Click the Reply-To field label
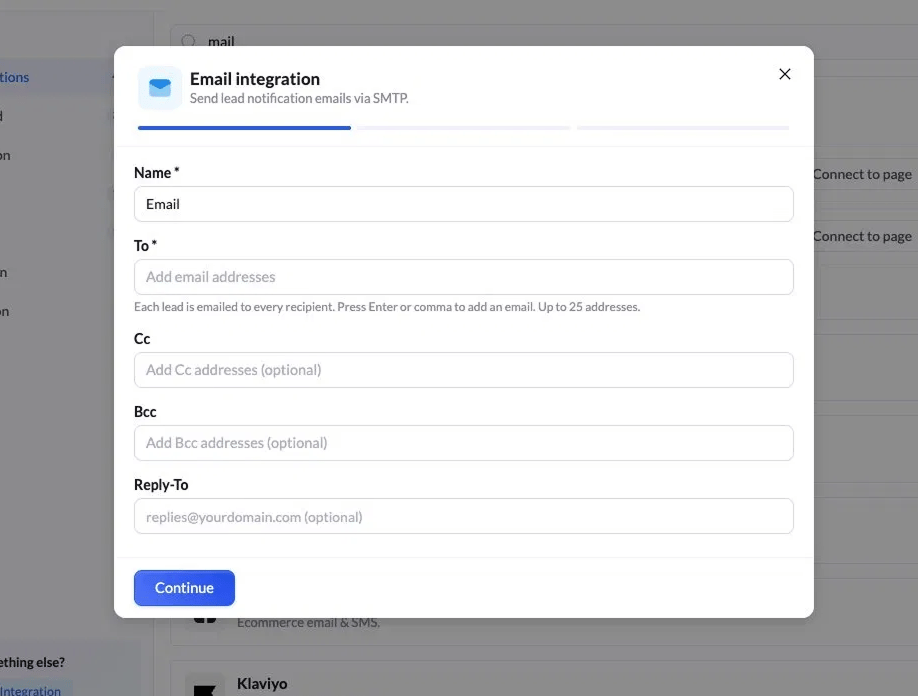This screenshot has height=696, width=918. [161, 485]
